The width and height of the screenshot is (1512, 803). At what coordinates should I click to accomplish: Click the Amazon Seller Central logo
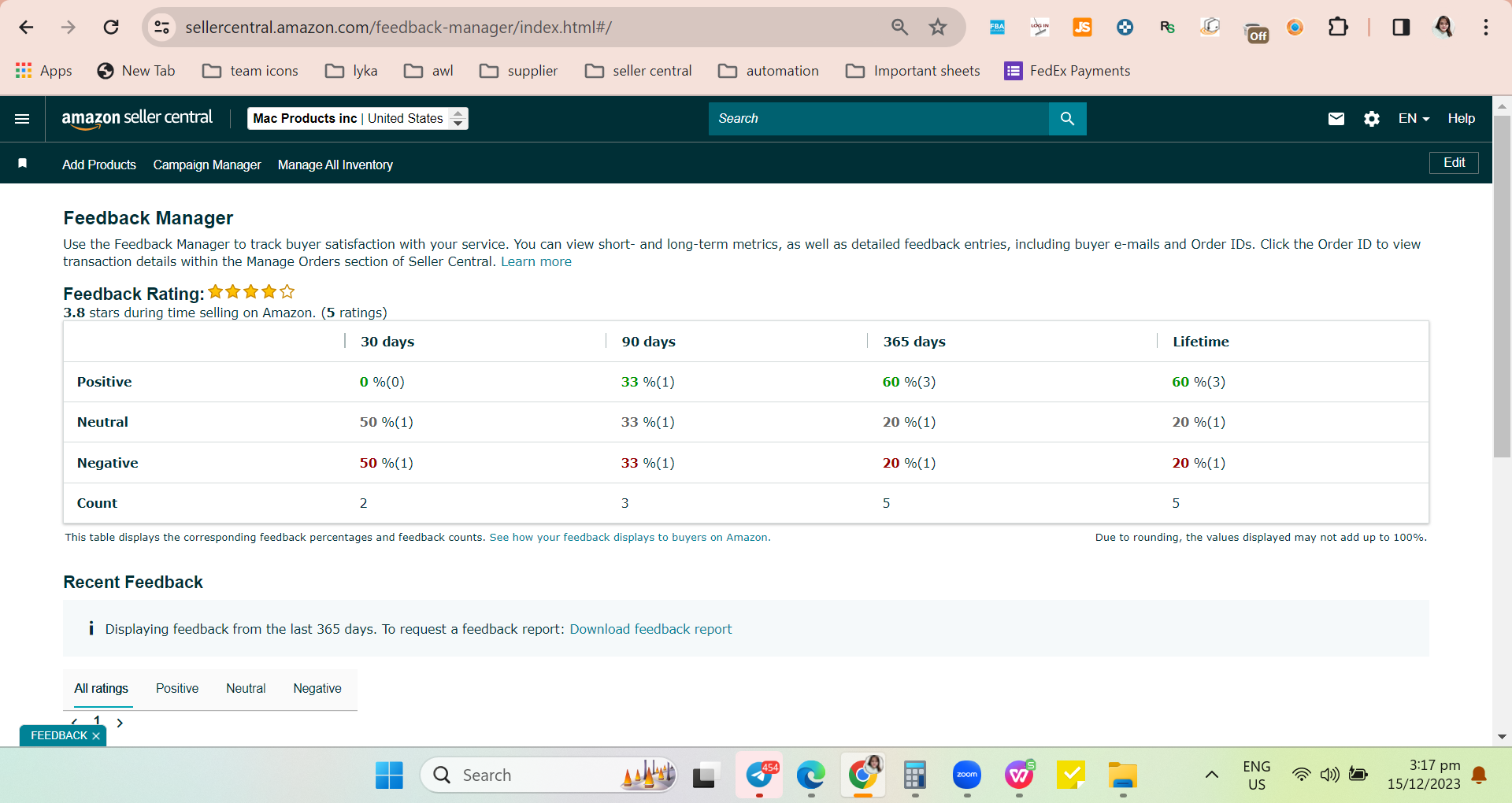[x=137, y=118]
